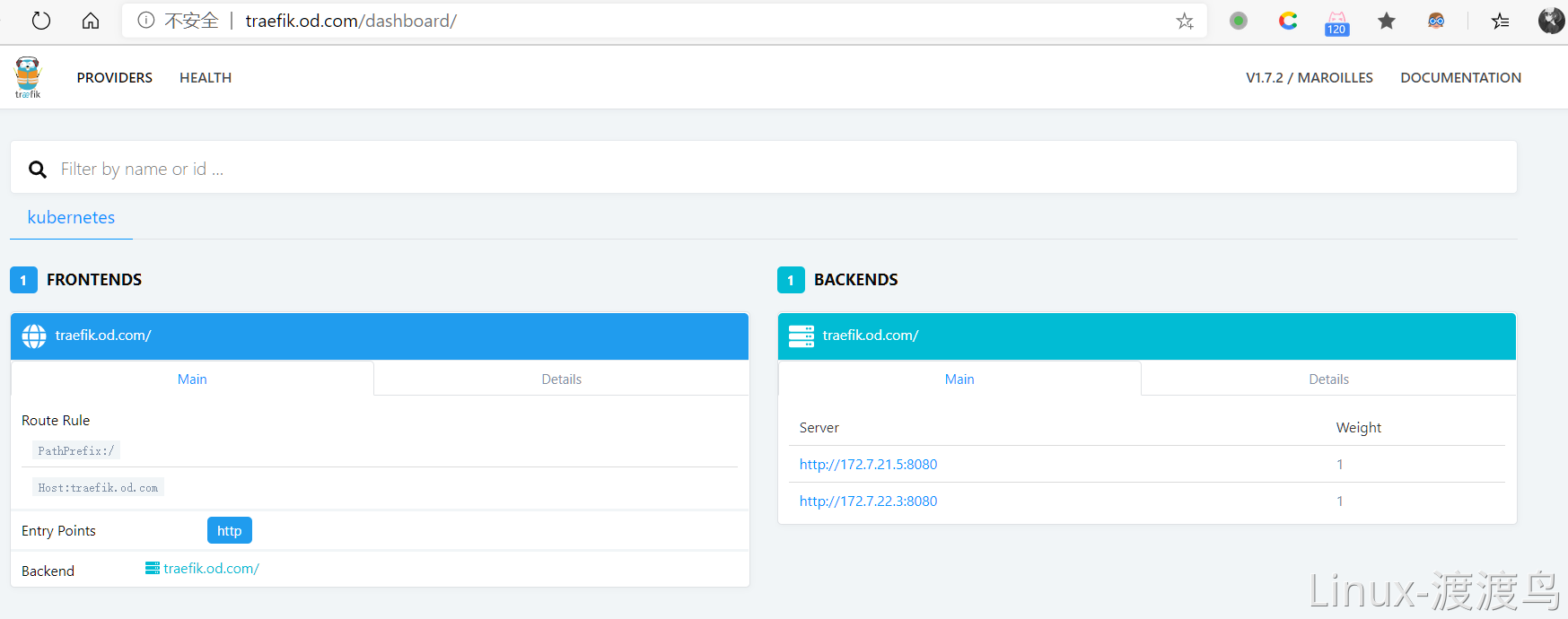Select the frontend Main tab

point(192,379)
